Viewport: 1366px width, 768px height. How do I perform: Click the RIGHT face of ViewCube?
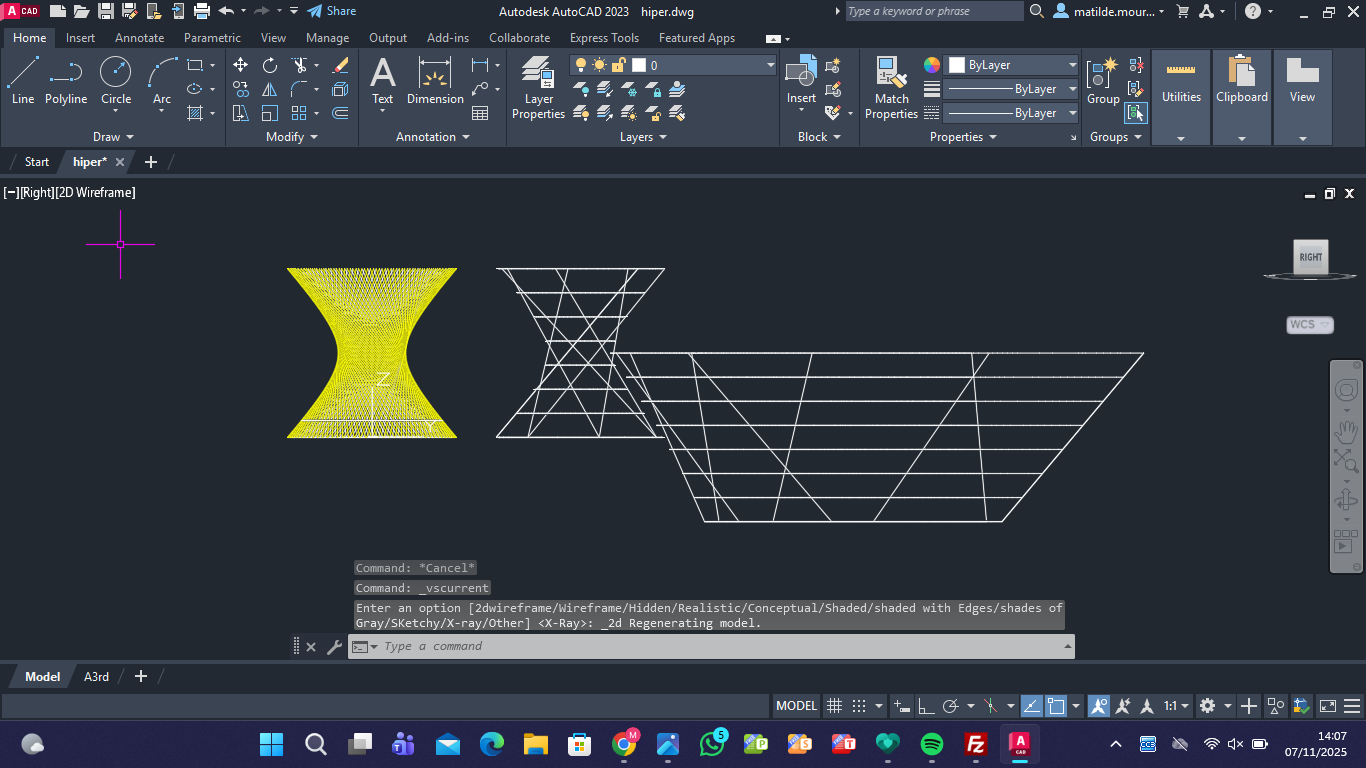(x=1310, y=257)
